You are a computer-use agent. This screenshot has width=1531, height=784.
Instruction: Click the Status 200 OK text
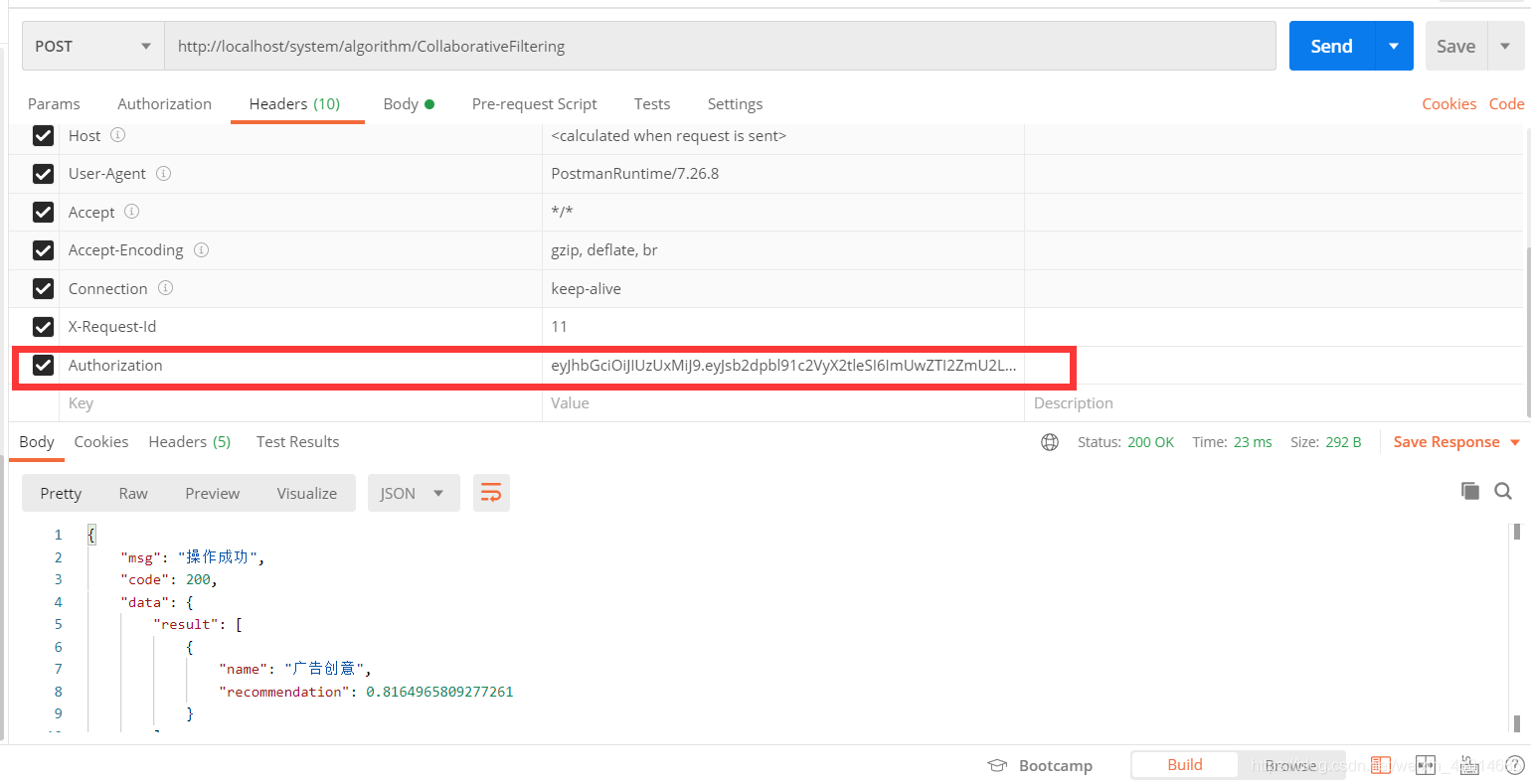click(1125, 442)
